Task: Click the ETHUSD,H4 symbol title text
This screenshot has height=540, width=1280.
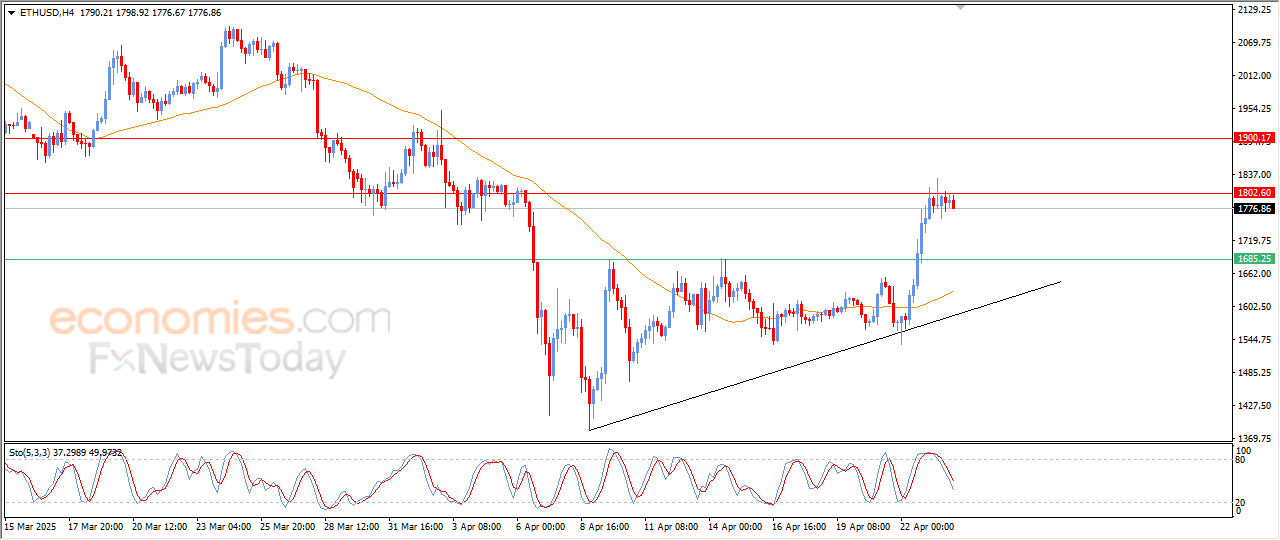Action: tap(46, 13)
